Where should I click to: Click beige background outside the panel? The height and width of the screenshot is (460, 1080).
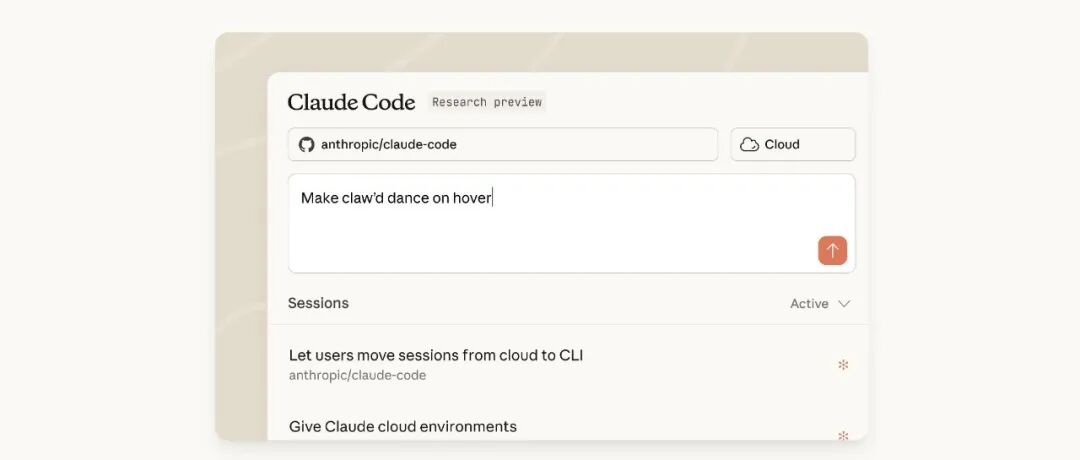tap(241, 250)
